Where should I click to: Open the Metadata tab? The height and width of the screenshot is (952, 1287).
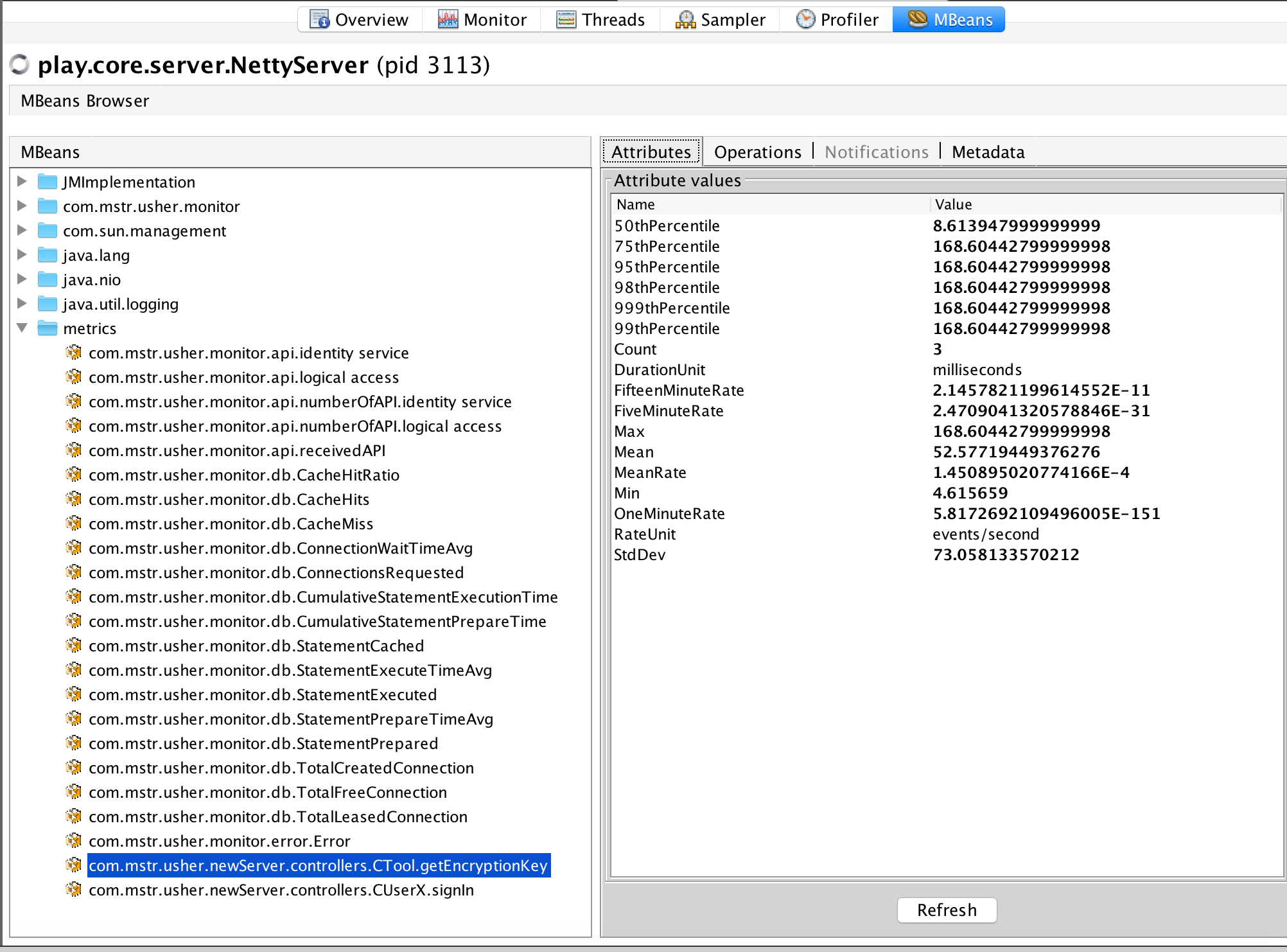(988, 152)
